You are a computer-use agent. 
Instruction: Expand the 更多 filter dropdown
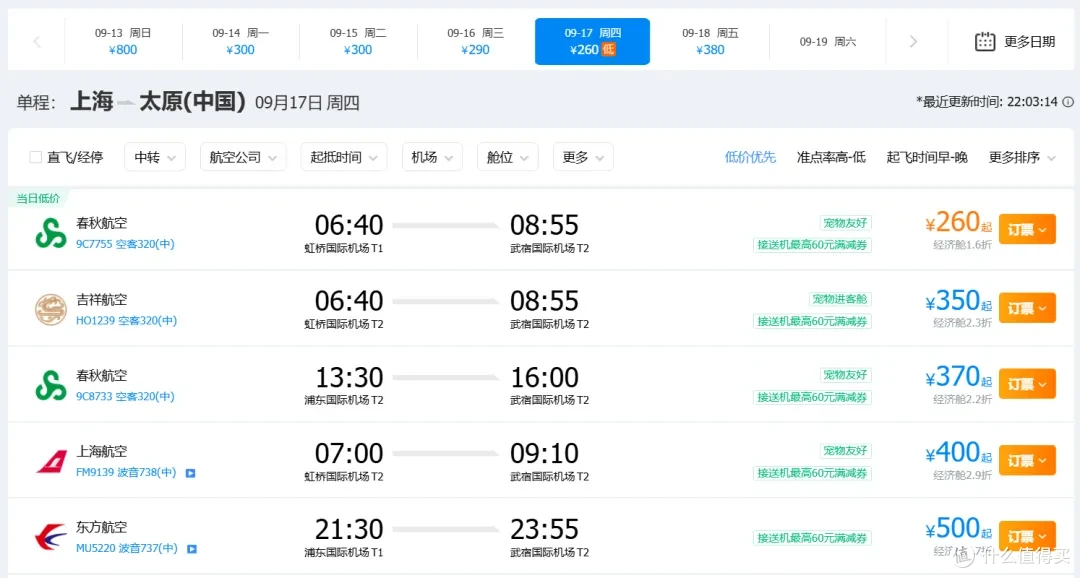pos(583,157)
